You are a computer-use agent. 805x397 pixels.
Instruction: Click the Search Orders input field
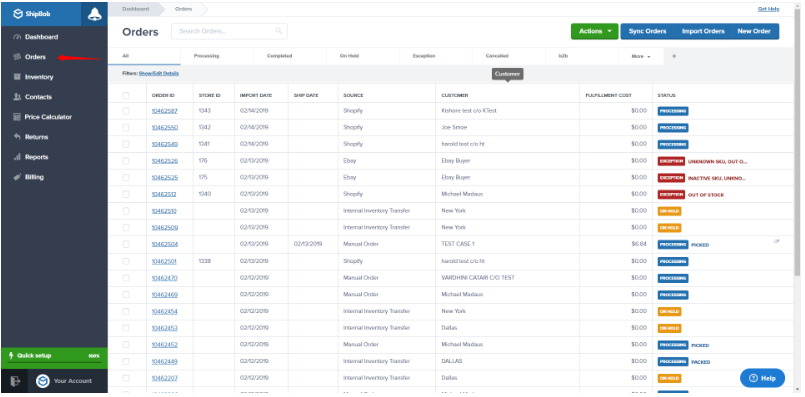coord(229,31)
